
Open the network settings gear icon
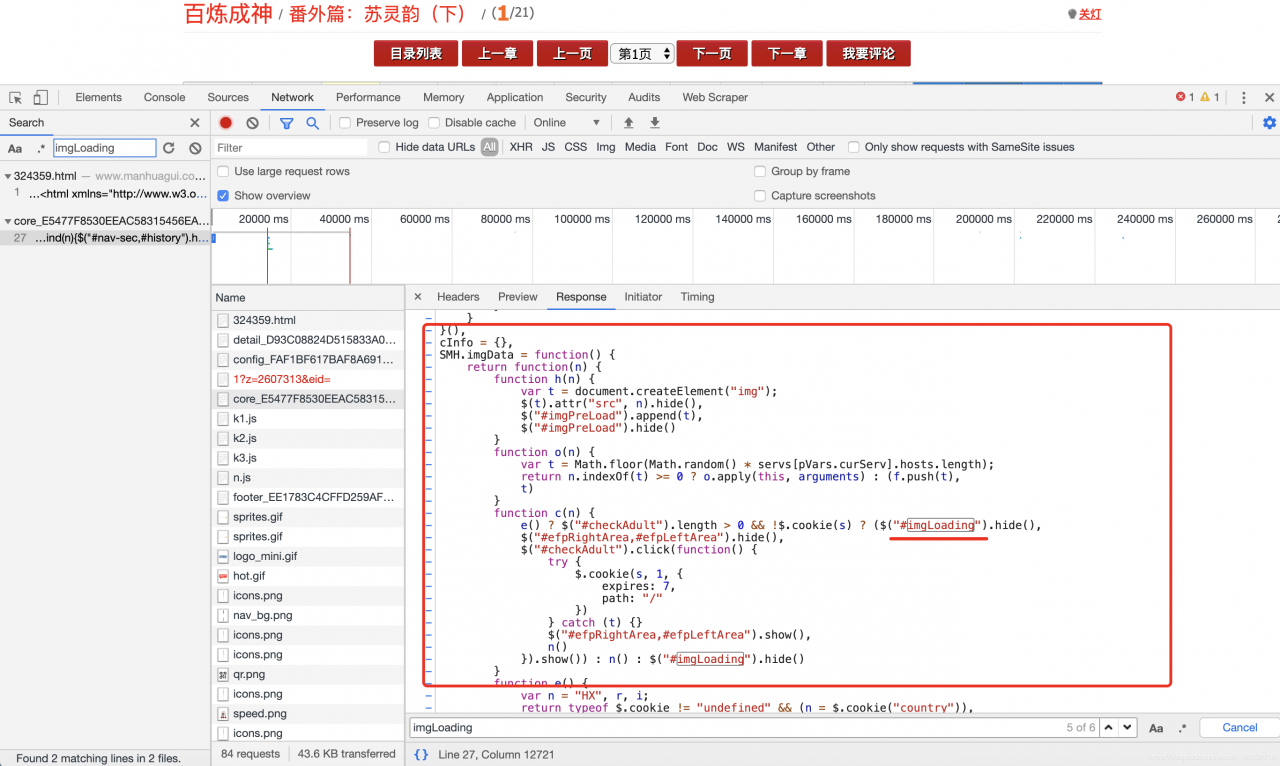[1269, 123]
